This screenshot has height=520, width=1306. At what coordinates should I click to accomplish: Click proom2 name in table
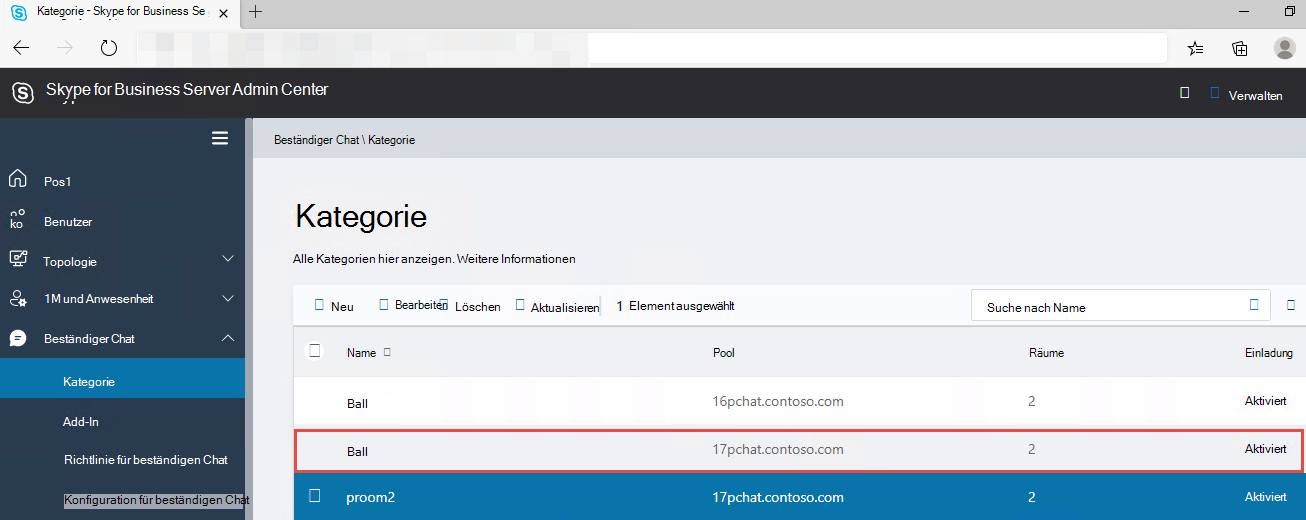click(370, 497)
